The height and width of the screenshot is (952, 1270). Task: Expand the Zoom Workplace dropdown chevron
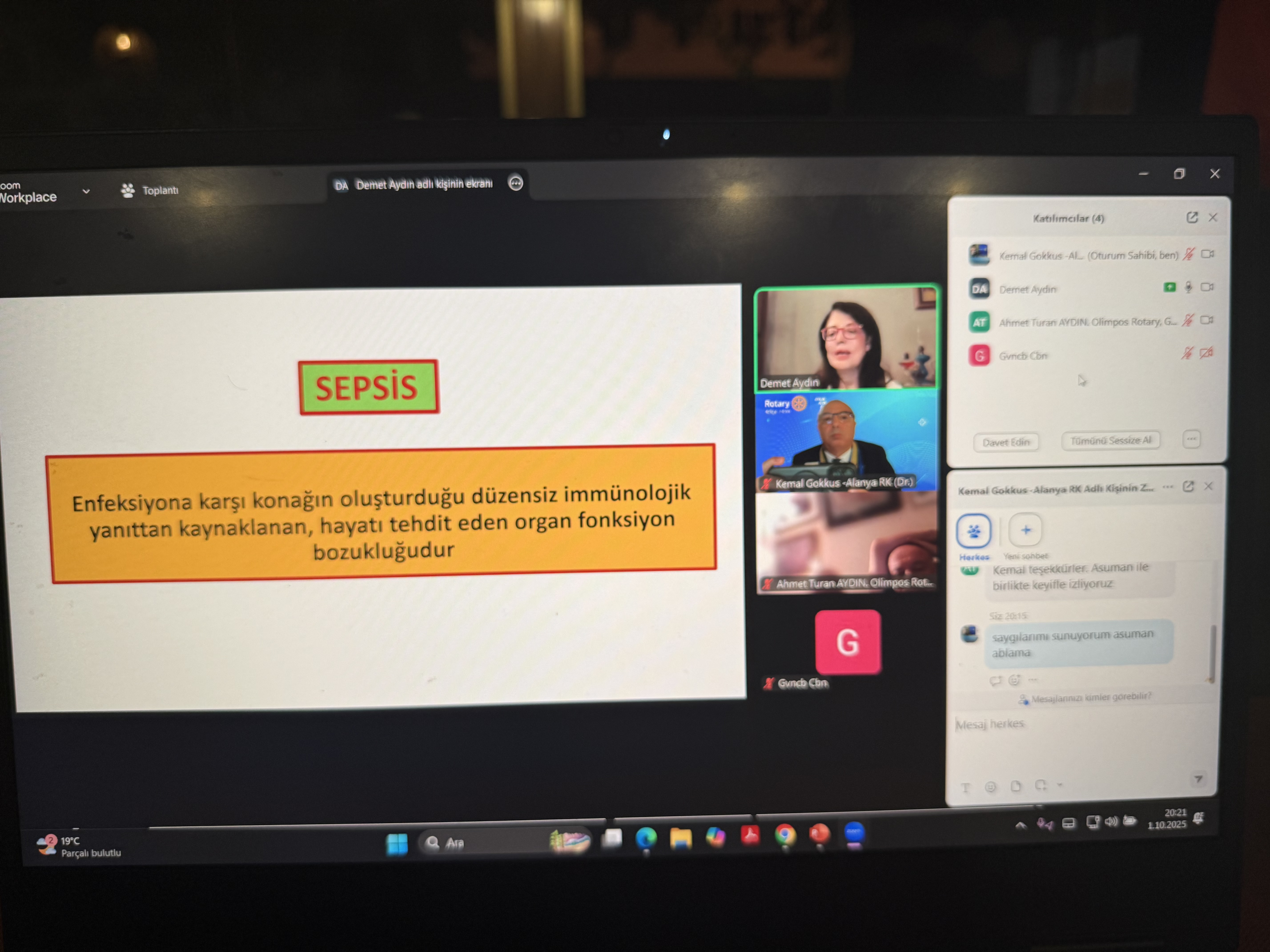(86, 191)
